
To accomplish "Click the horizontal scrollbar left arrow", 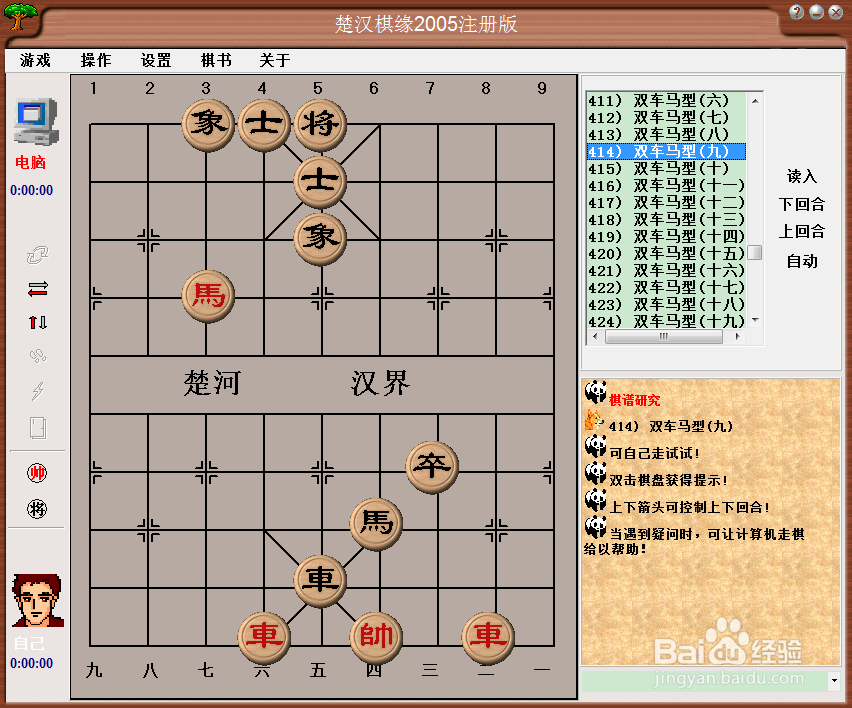I will pos(596,336).
